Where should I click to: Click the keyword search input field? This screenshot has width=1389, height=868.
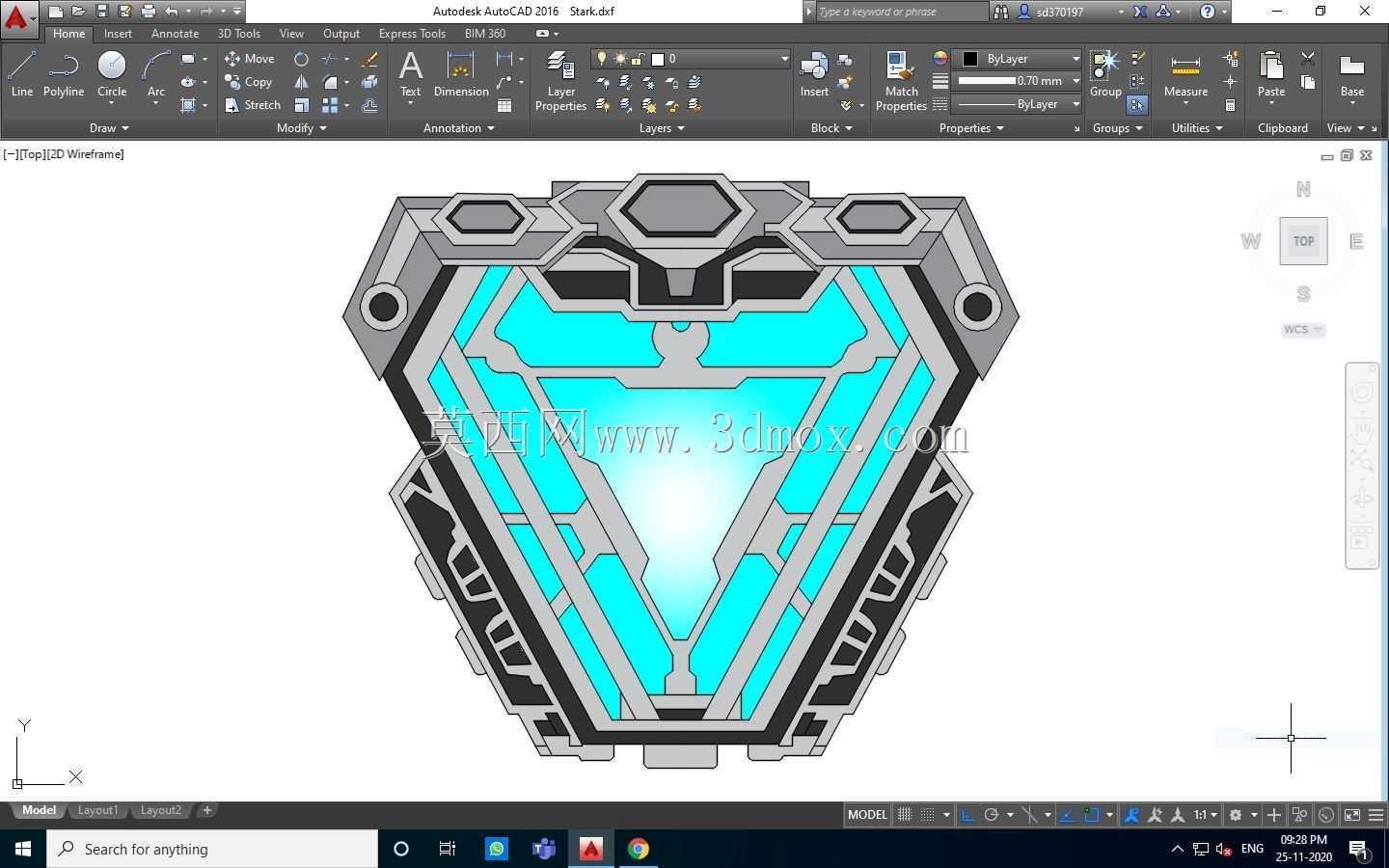(x=901, y=12)
